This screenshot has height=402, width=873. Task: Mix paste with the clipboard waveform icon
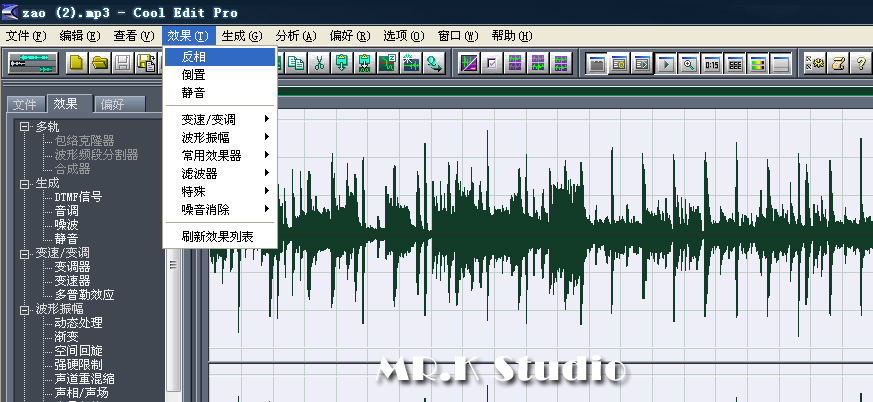pyautogui.click(x=365, y=63)
